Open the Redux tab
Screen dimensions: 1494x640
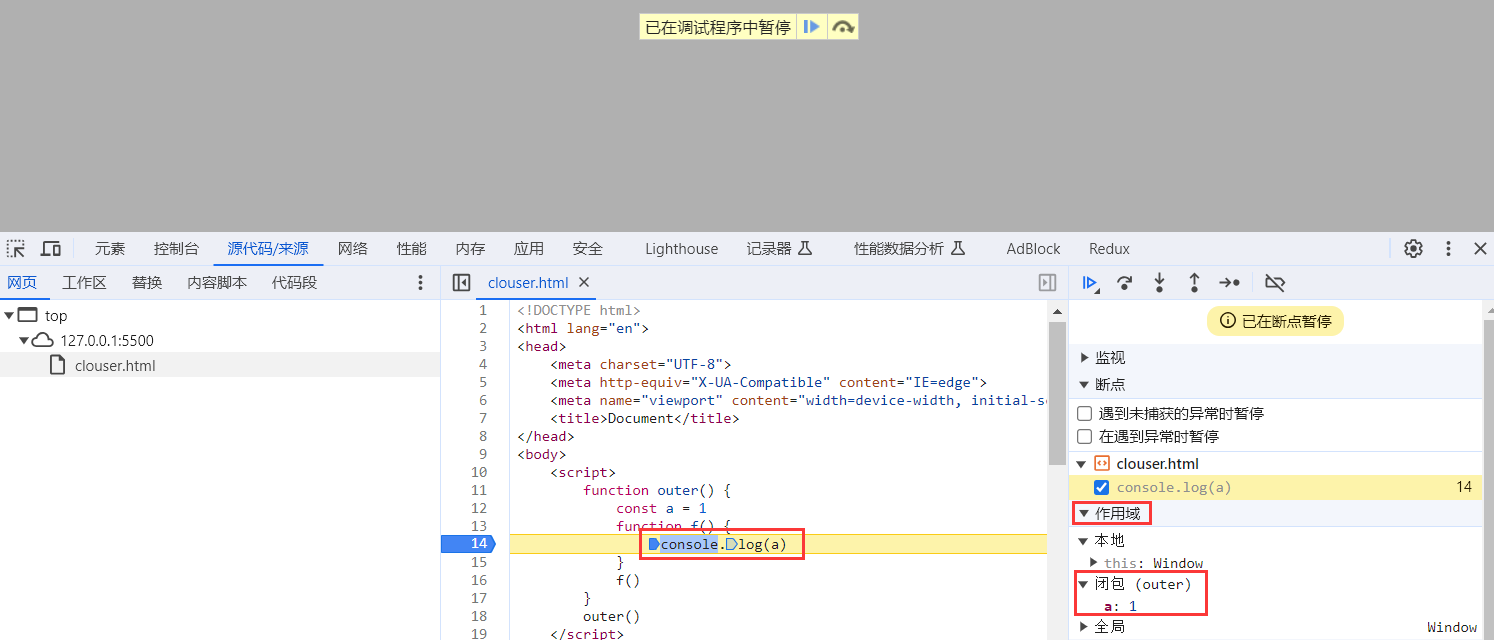pyautogui.click(x=1109, y=249)
